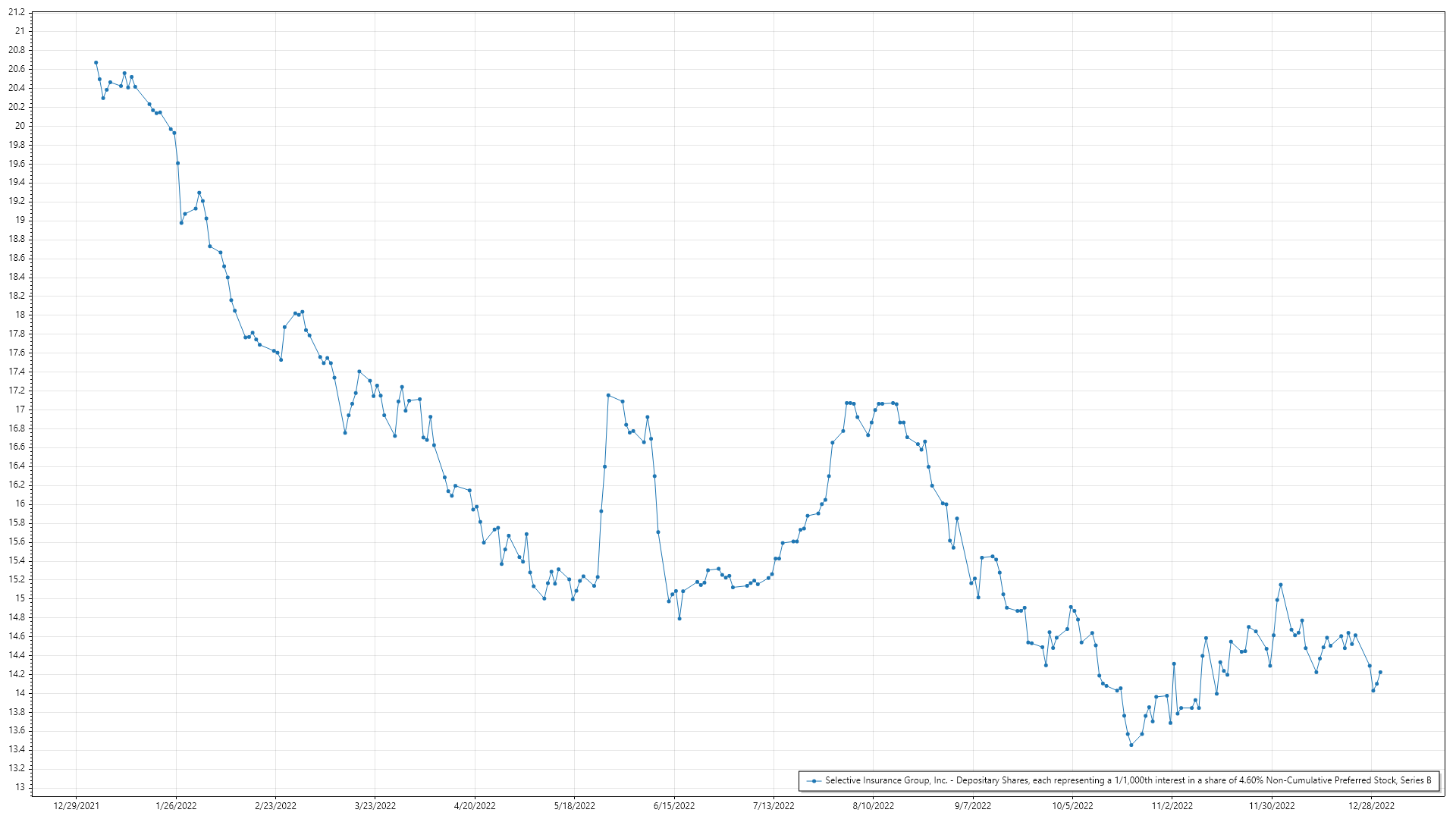Click the 15 value on y-axis
1456x819 pixels.
point(20,598)
